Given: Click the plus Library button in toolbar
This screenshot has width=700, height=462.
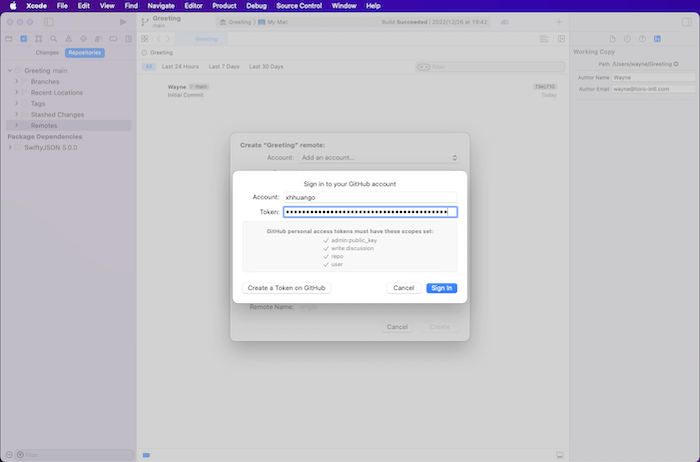Looking at the screenshot, I should coord(559,22).
